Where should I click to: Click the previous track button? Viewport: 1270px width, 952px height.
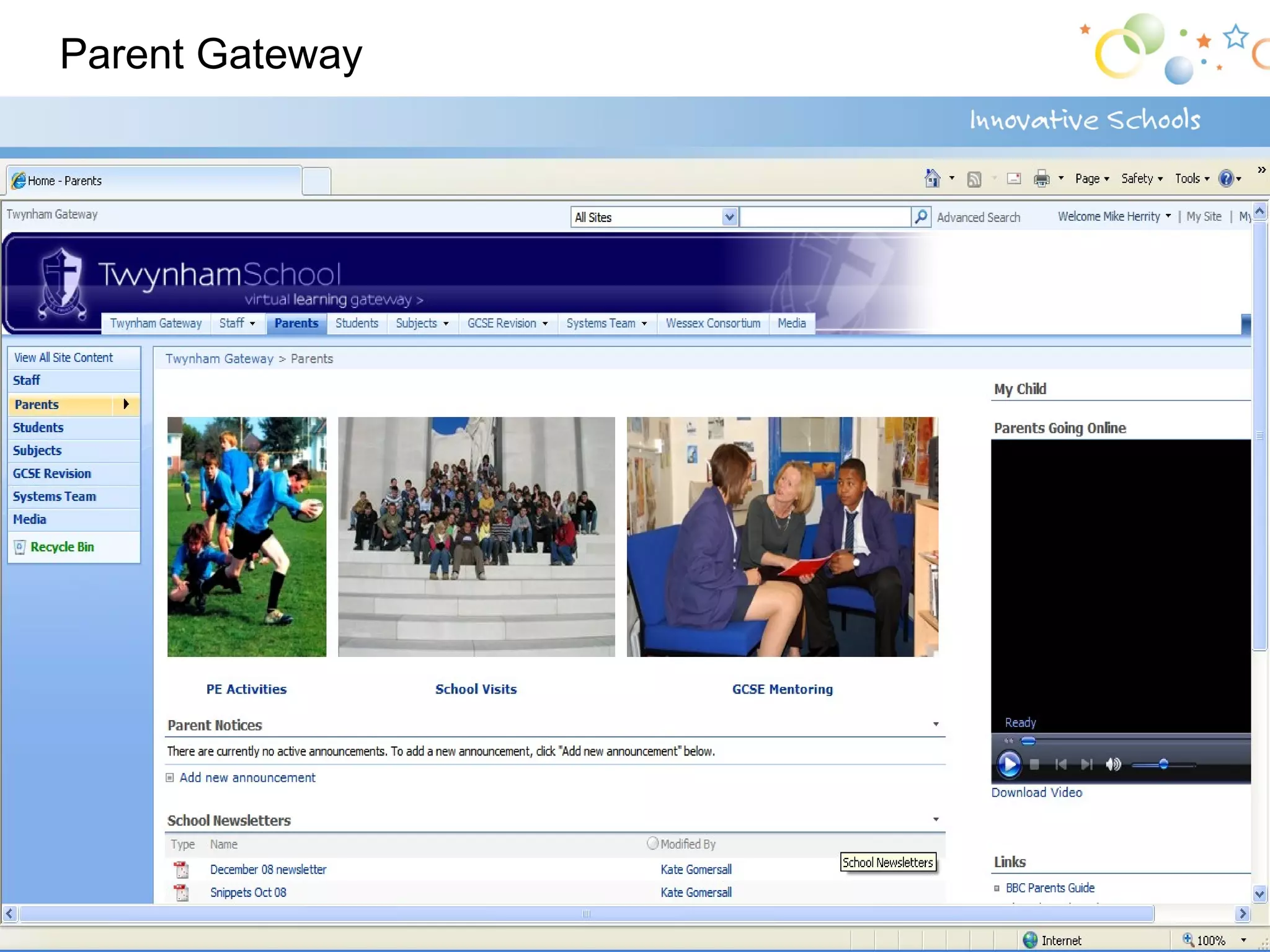click(x=1060, y=764)
